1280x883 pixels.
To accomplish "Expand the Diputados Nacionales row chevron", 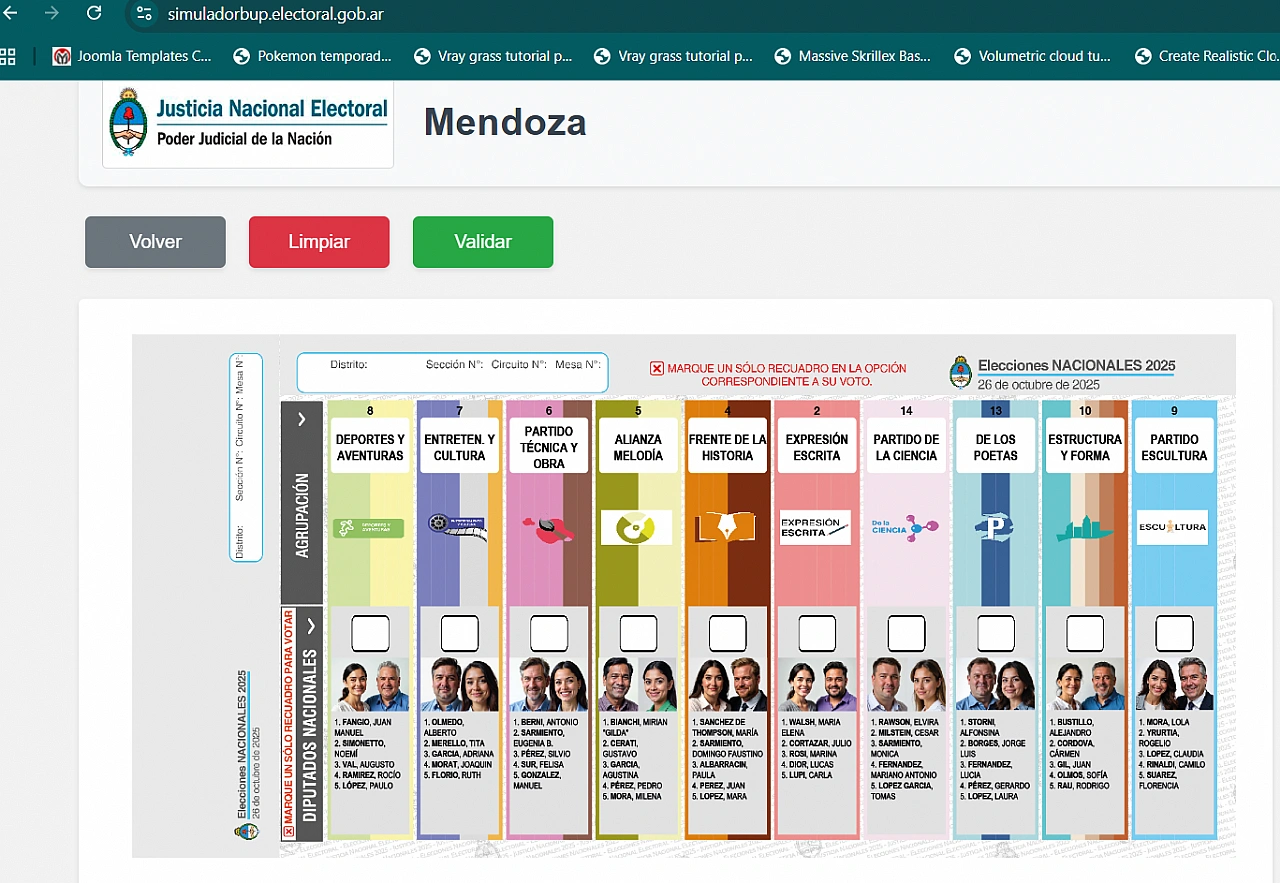I will pyautogui.click(x=311, y=626).
